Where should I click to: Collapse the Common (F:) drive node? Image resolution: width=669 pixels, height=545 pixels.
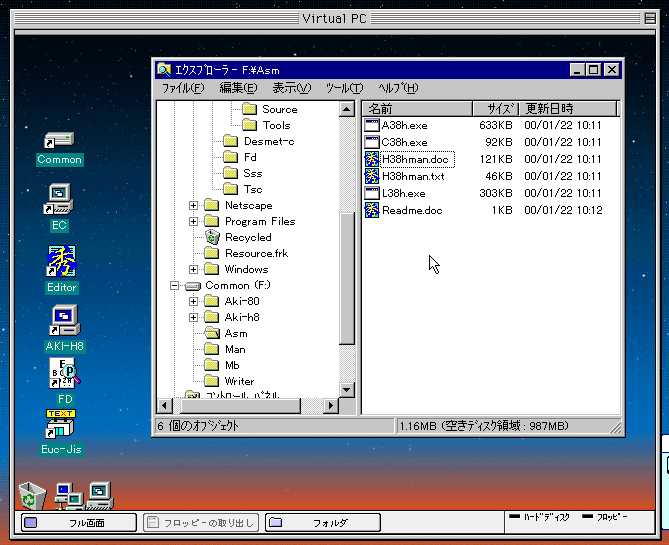(x=174, y=285)
